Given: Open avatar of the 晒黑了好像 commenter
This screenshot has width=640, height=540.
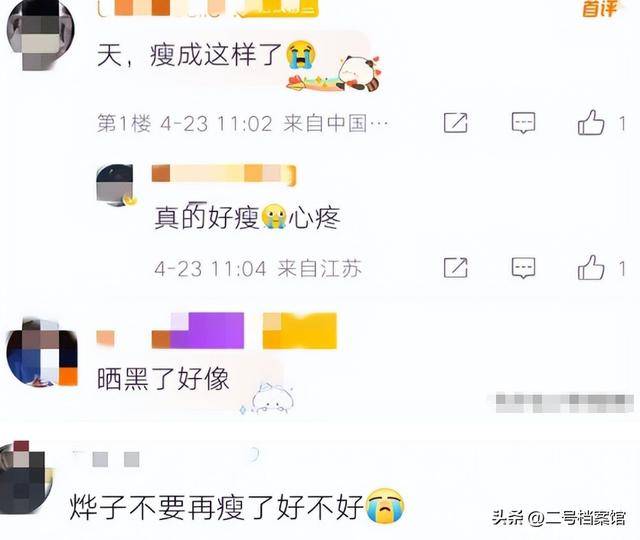Looking at the screenshot, I should 42,353.
